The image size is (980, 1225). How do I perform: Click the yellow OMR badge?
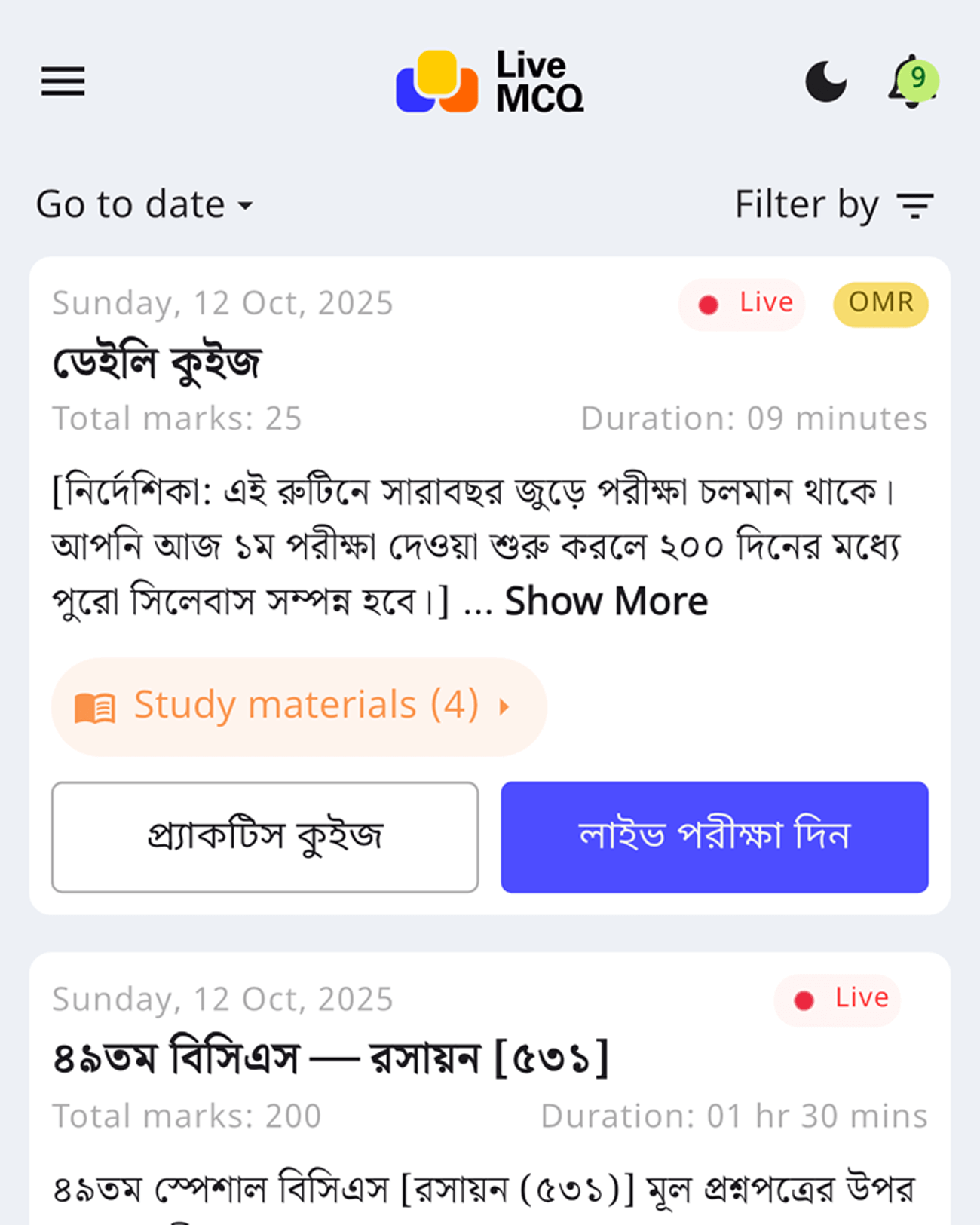click(880, 304)
